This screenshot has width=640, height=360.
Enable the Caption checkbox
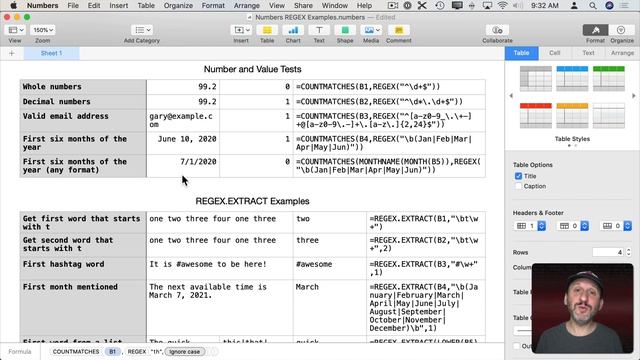pos(518,186)
